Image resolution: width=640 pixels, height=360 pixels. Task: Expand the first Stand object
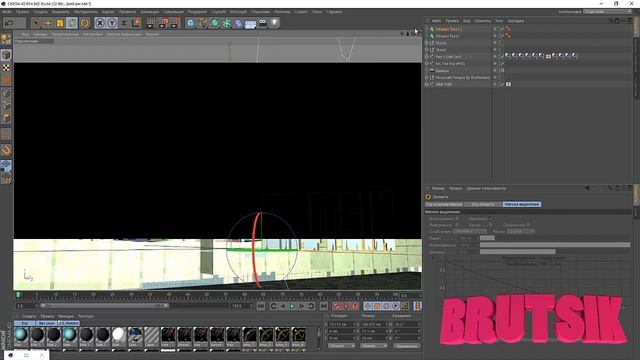point(427,43)
